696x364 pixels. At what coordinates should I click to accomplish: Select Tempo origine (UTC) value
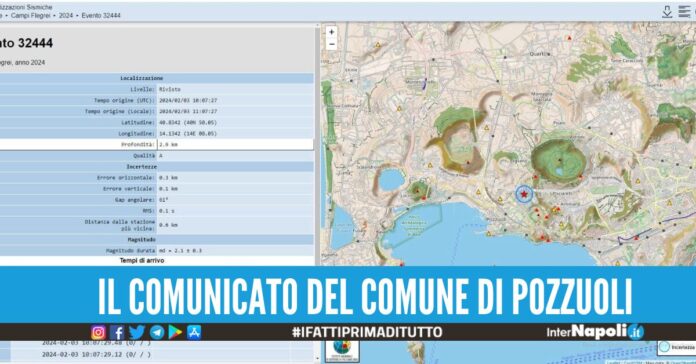188,101
